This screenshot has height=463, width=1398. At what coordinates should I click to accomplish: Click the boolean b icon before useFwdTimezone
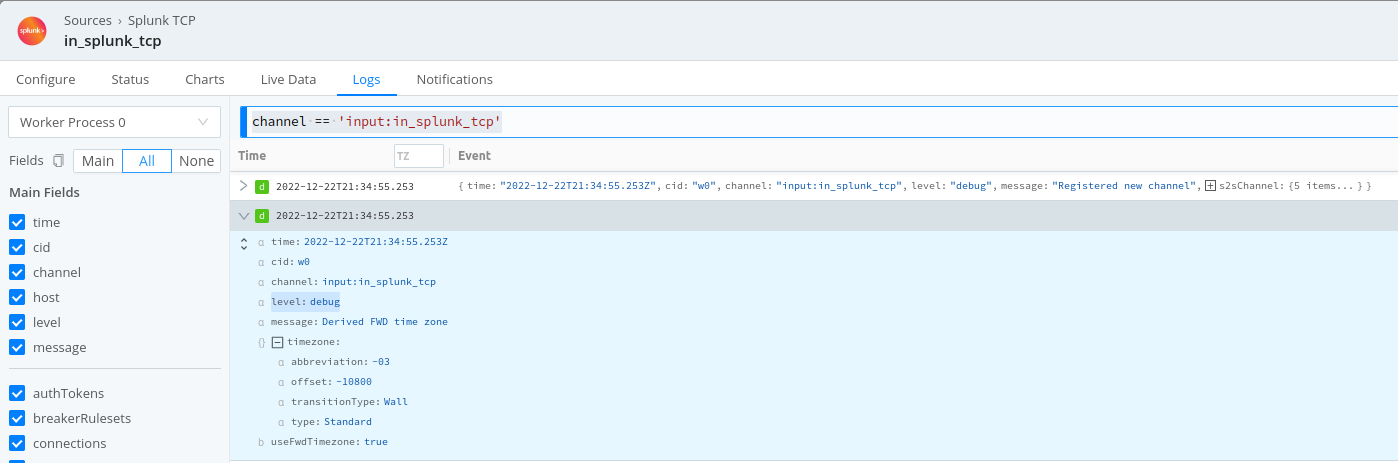click(261, 442)
